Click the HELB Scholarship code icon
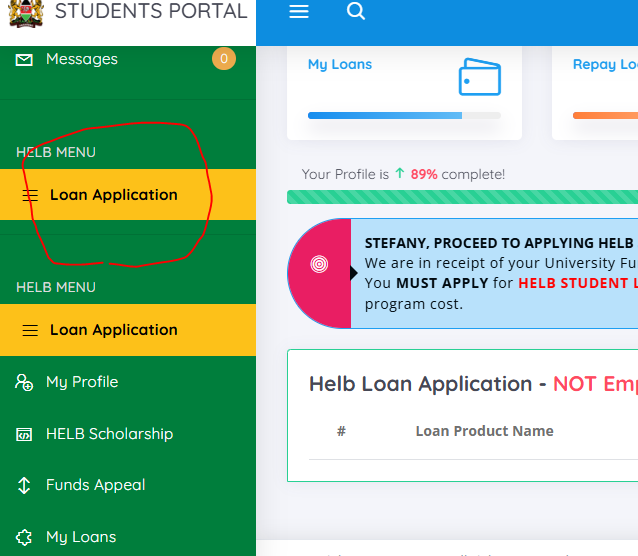 pyautogui.click(x=25, y=434)
